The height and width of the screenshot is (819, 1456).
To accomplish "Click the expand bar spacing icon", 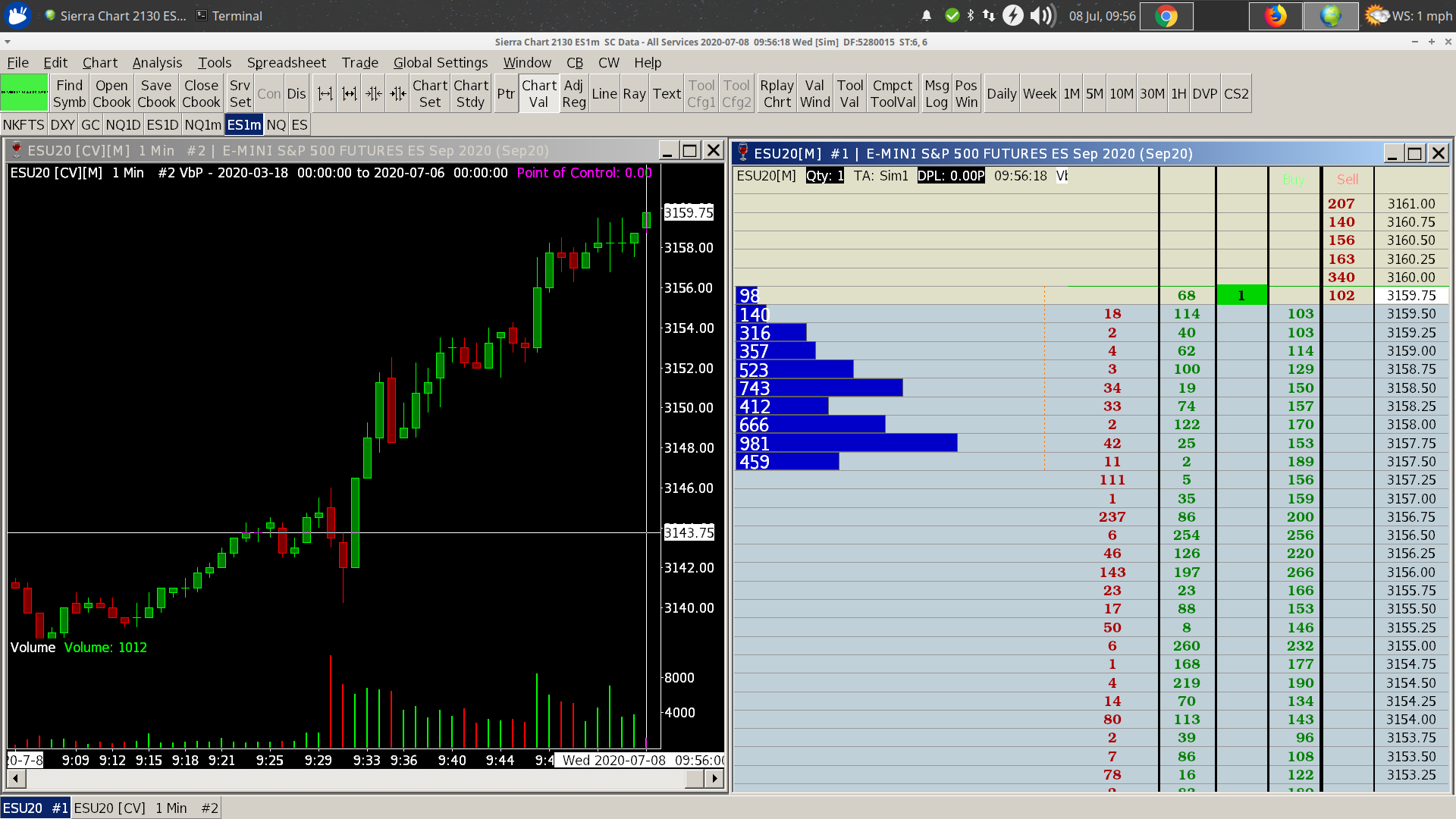I will pyautogui.click(x=325, y=93).
